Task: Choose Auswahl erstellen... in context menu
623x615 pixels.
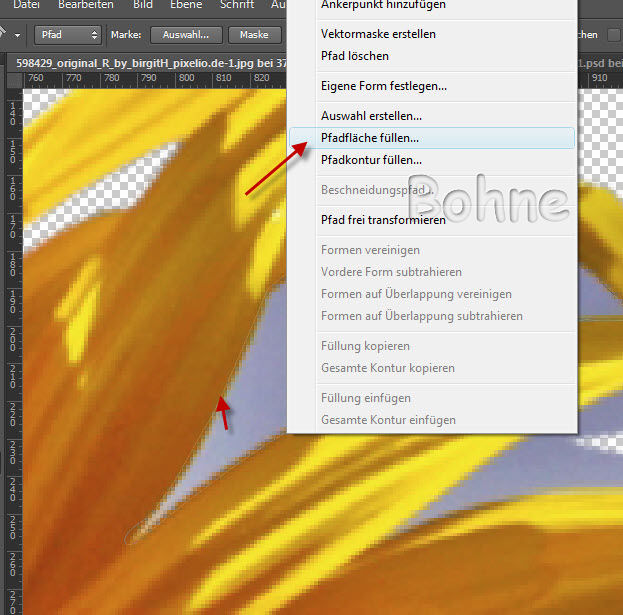Action: 371,116
